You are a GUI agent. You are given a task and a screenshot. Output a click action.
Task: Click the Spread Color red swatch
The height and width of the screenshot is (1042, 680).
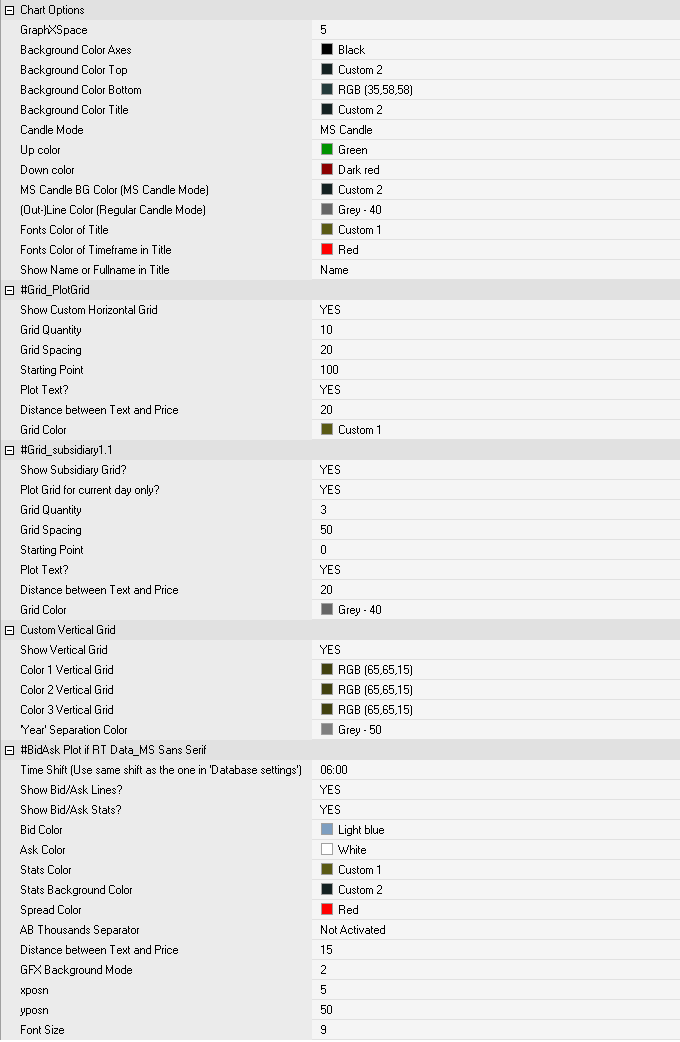click(327, 909)
